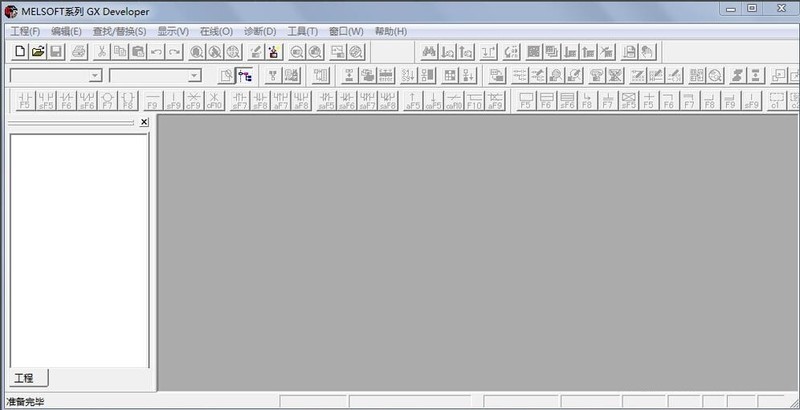Viewport: 800px width, 410px height.
Task: Insert parallel closed contact sF6 symbol
Action: point(87,100)
